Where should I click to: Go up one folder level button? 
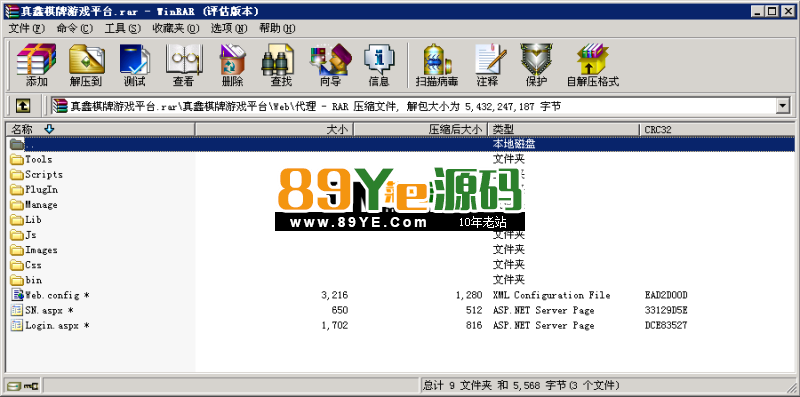tap(23, 106)
